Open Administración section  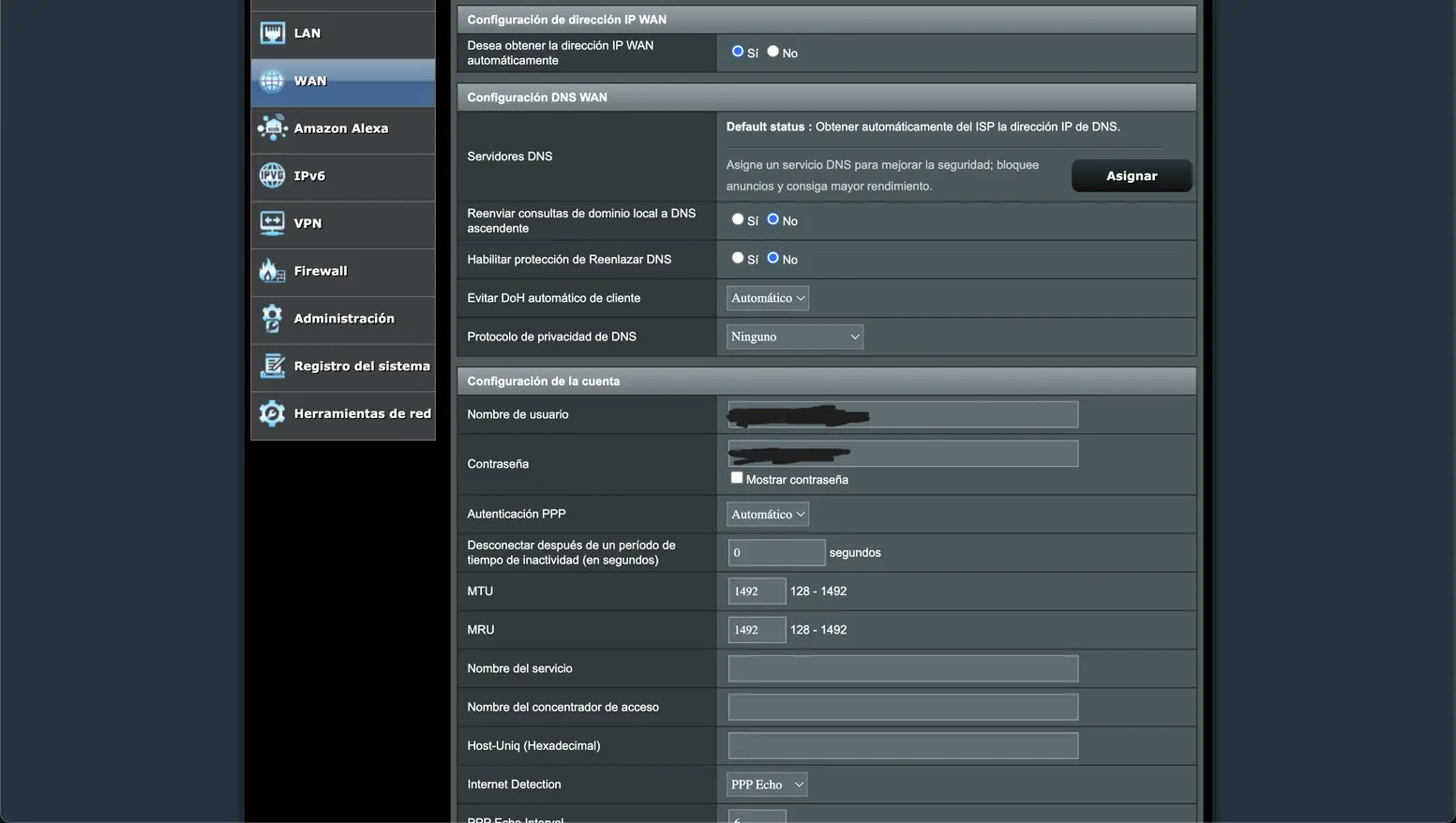(x=343, y=320)
